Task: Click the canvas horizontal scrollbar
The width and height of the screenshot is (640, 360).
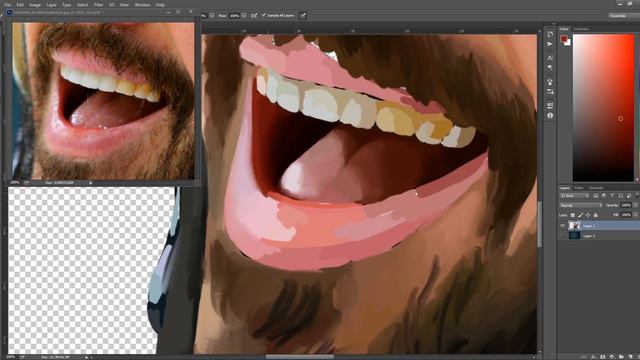Action: click(x=300, y=356)
